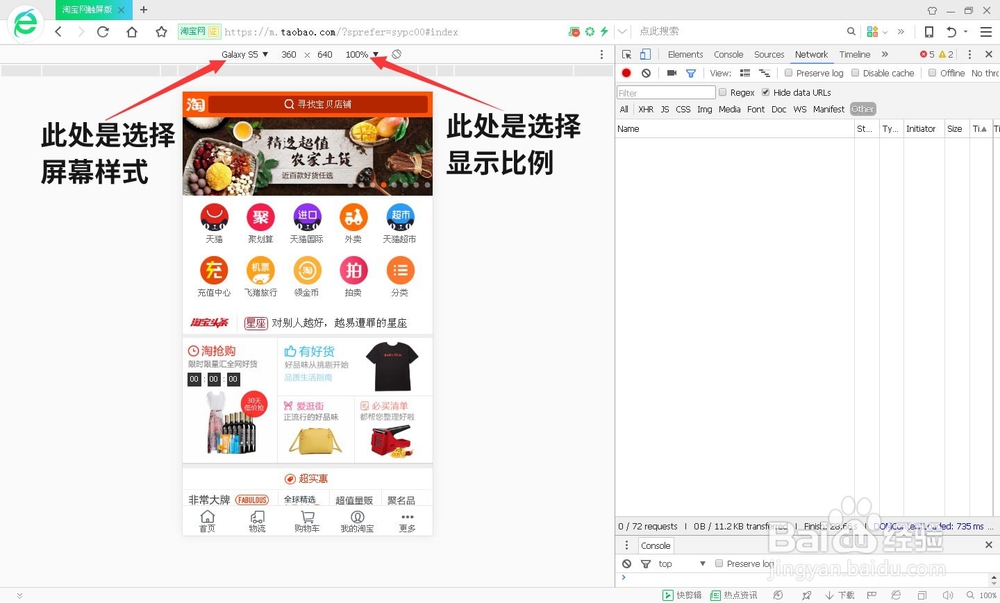Viewport: 1000px width, 603px height.
Task: Click the undo/restore arrow in browser toolbar
Action: (x=951, y=31)
